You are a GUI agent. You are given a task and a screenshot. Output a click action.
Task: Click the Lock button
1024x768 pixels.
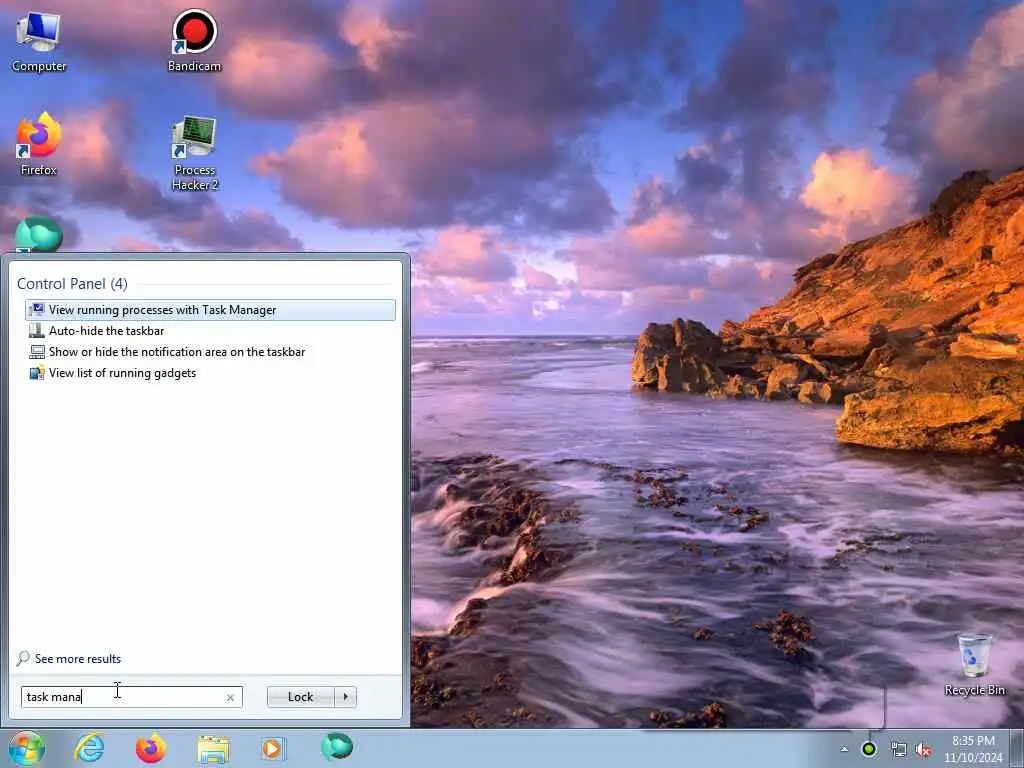click(300, 697)
